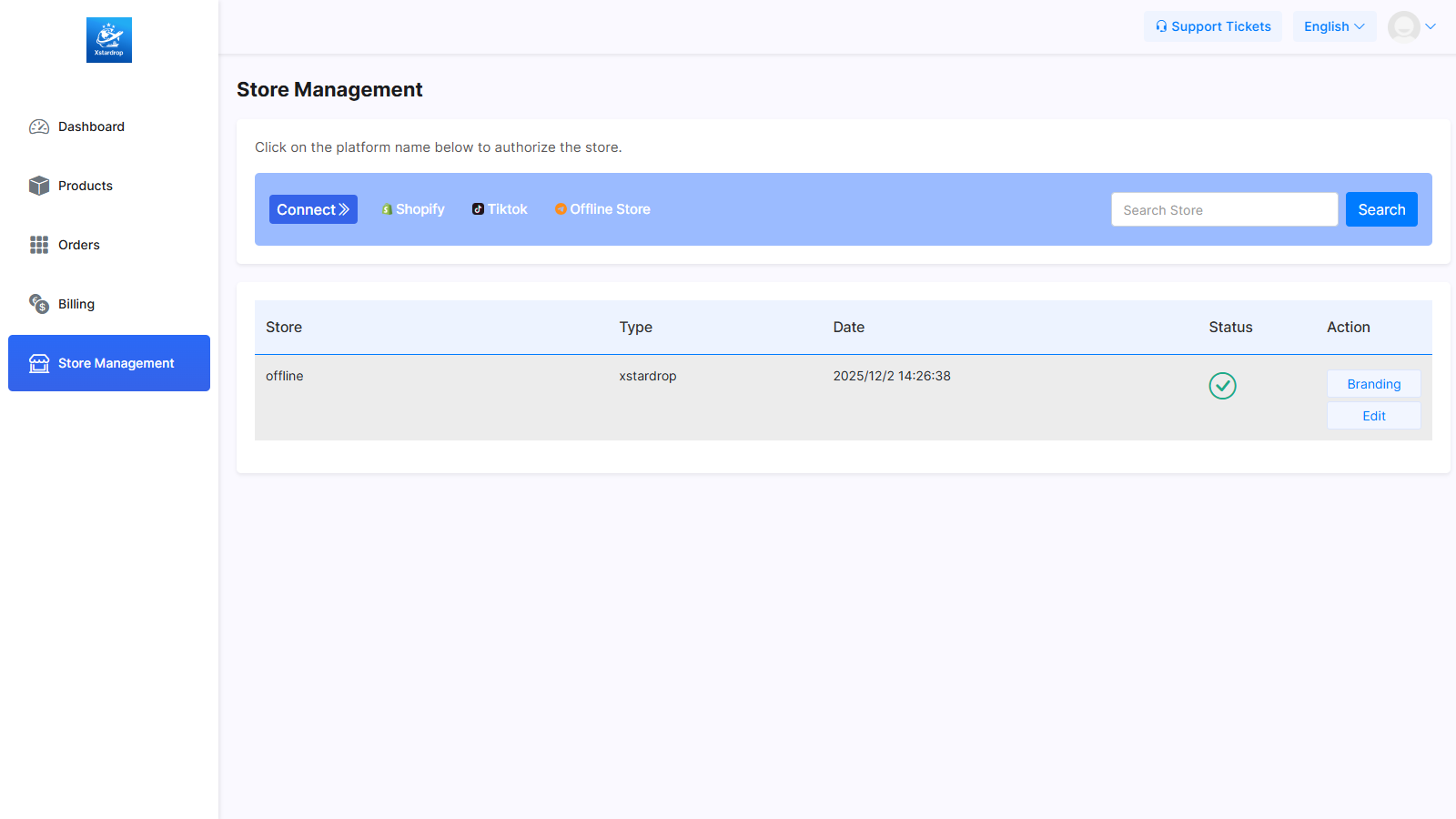
Task: Click the Products box icon
Action: (x=39, y=186)
